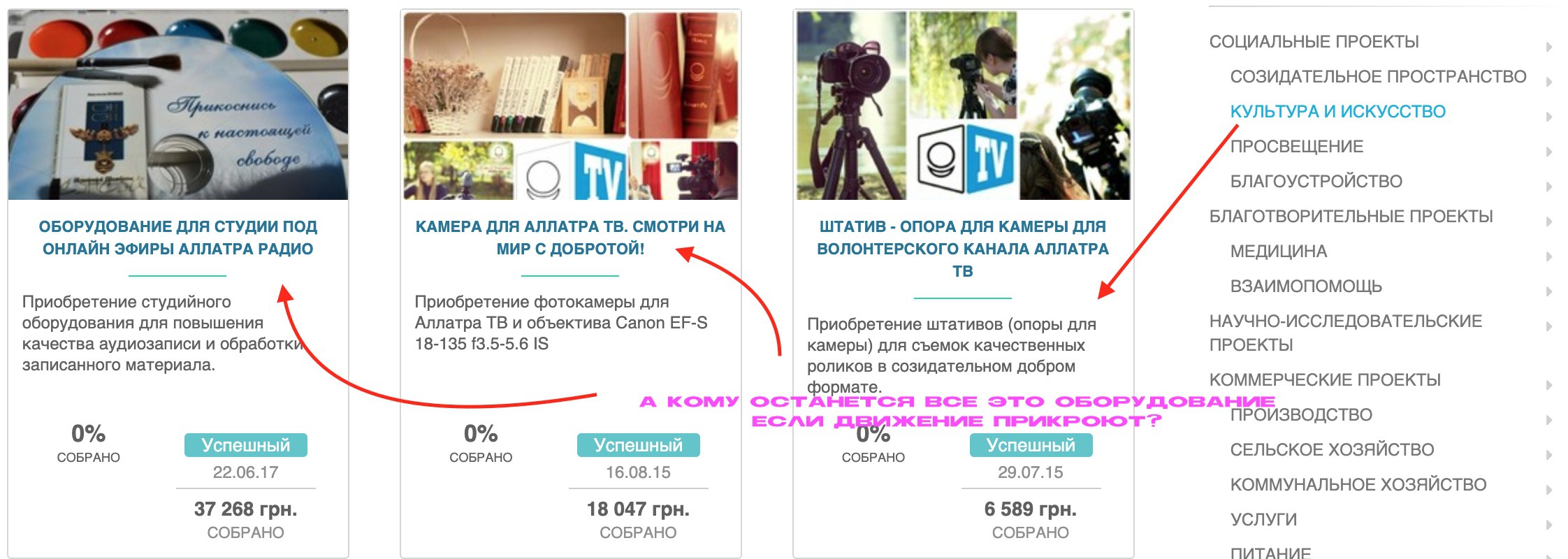Open tripod and camera collage thumbnail
Image resolution: width=1568 pixels, height=559 pixels.
click(x=964, y=105)
